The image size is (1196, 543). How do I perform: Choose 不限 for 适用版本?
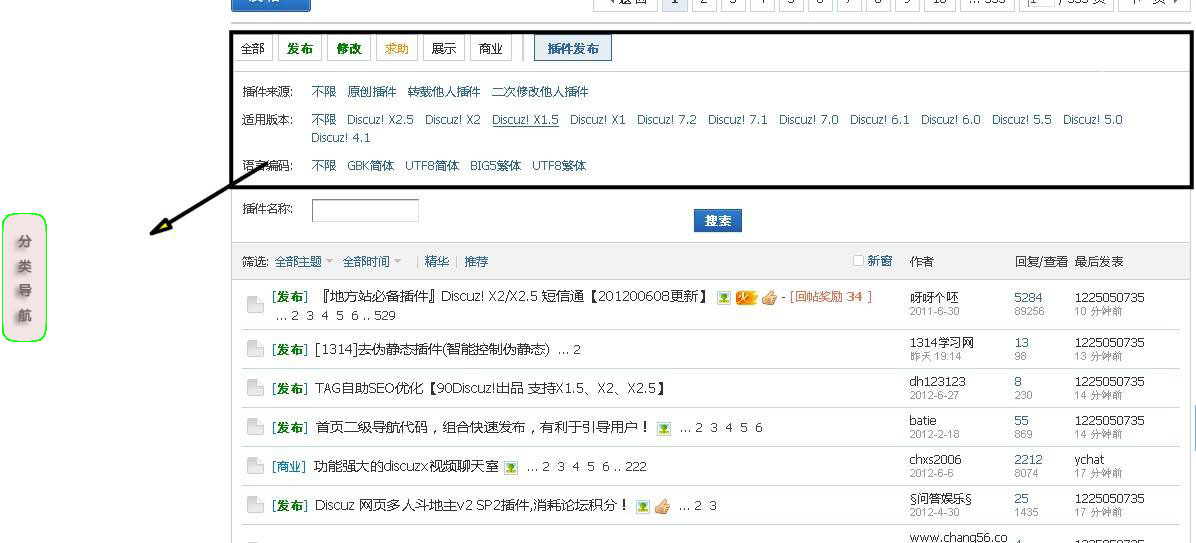pos(323,120)
